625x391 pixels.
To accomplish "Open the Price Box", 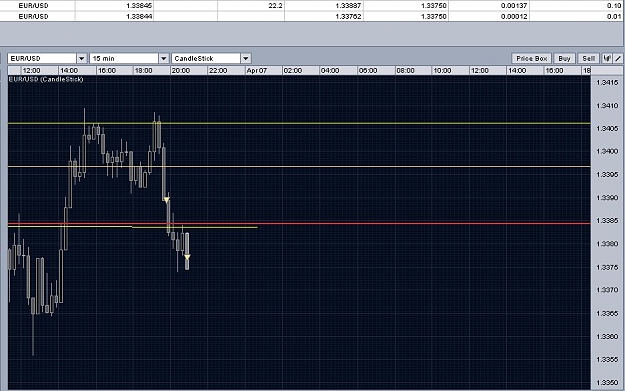I will click(x=531, y=59).
